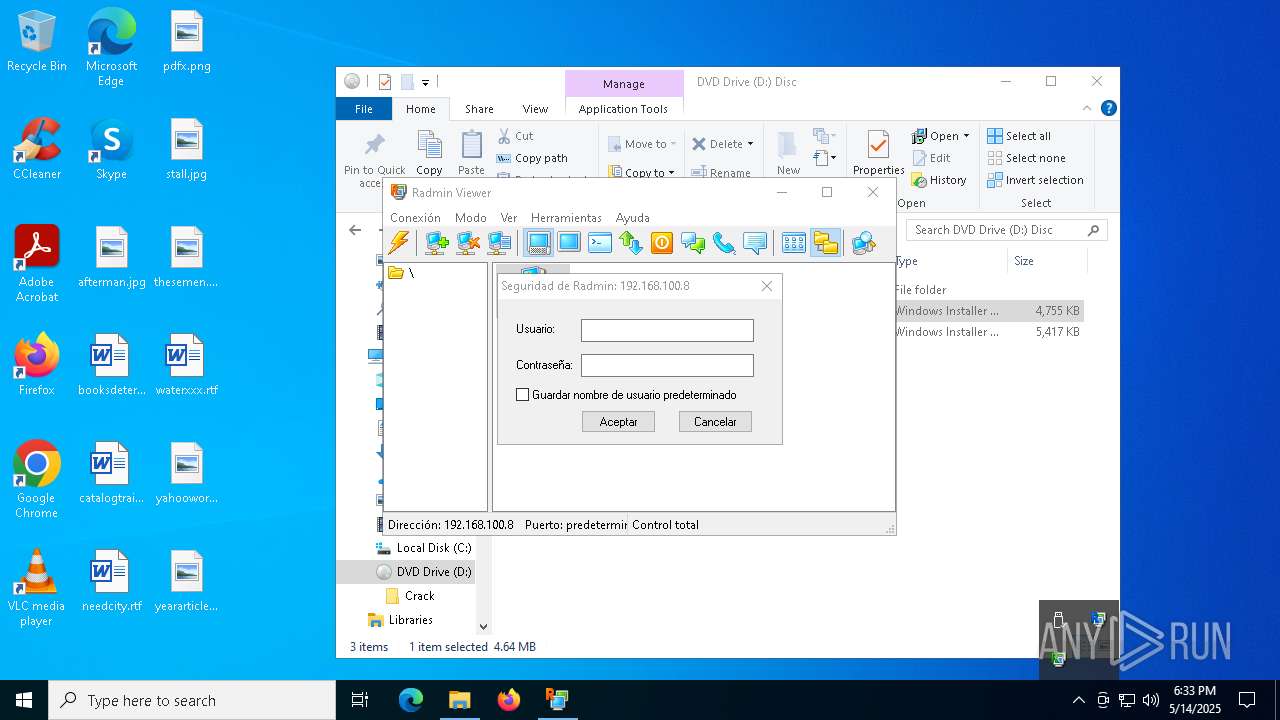Select the Send Message bubble icon in Radmin
The width and height of the screenshot is (1280, 720).
click(755, 243)
